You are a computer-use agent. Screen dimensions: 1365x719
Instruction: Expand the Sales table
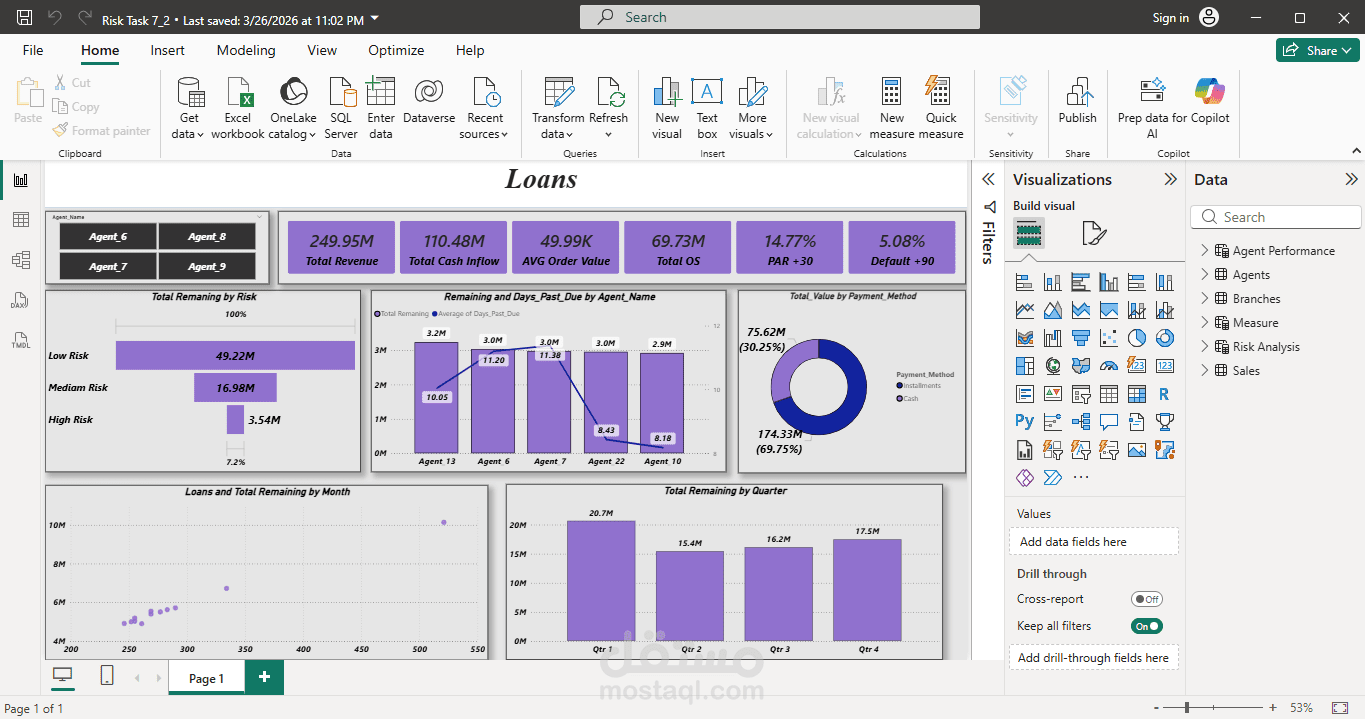click(x=1204, y=371)
